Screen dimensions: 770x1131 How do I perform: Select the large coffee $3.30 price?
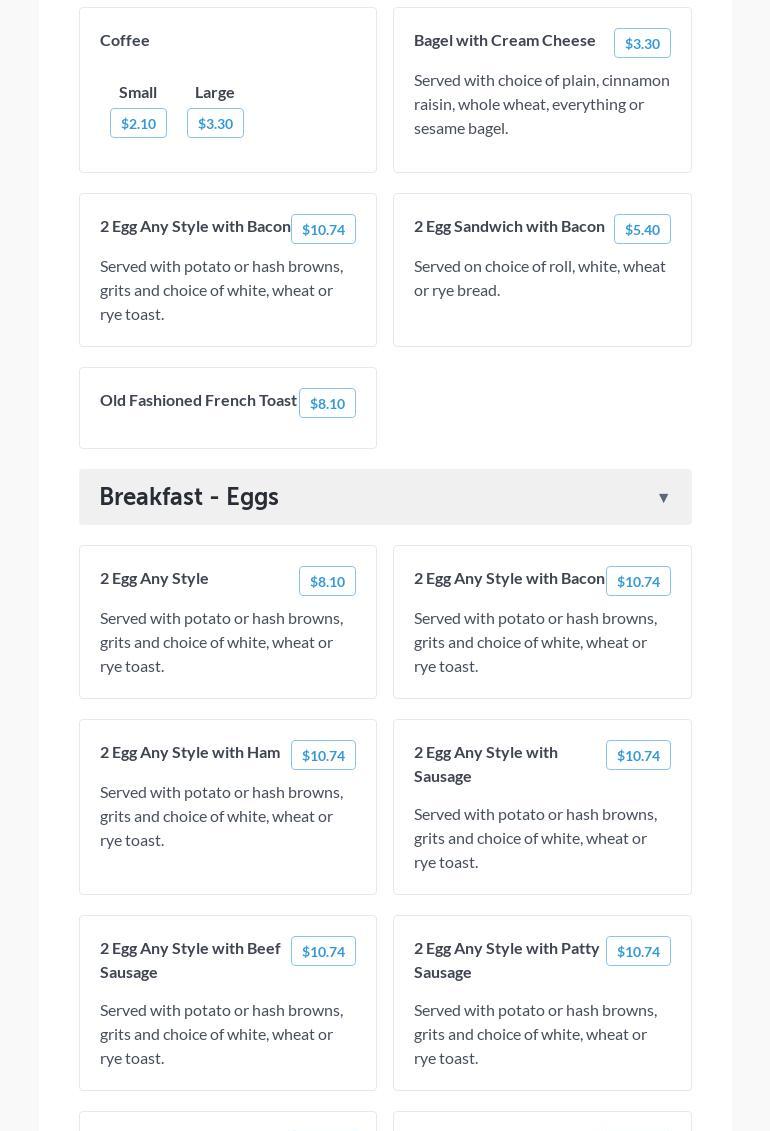tap(215, 124)
